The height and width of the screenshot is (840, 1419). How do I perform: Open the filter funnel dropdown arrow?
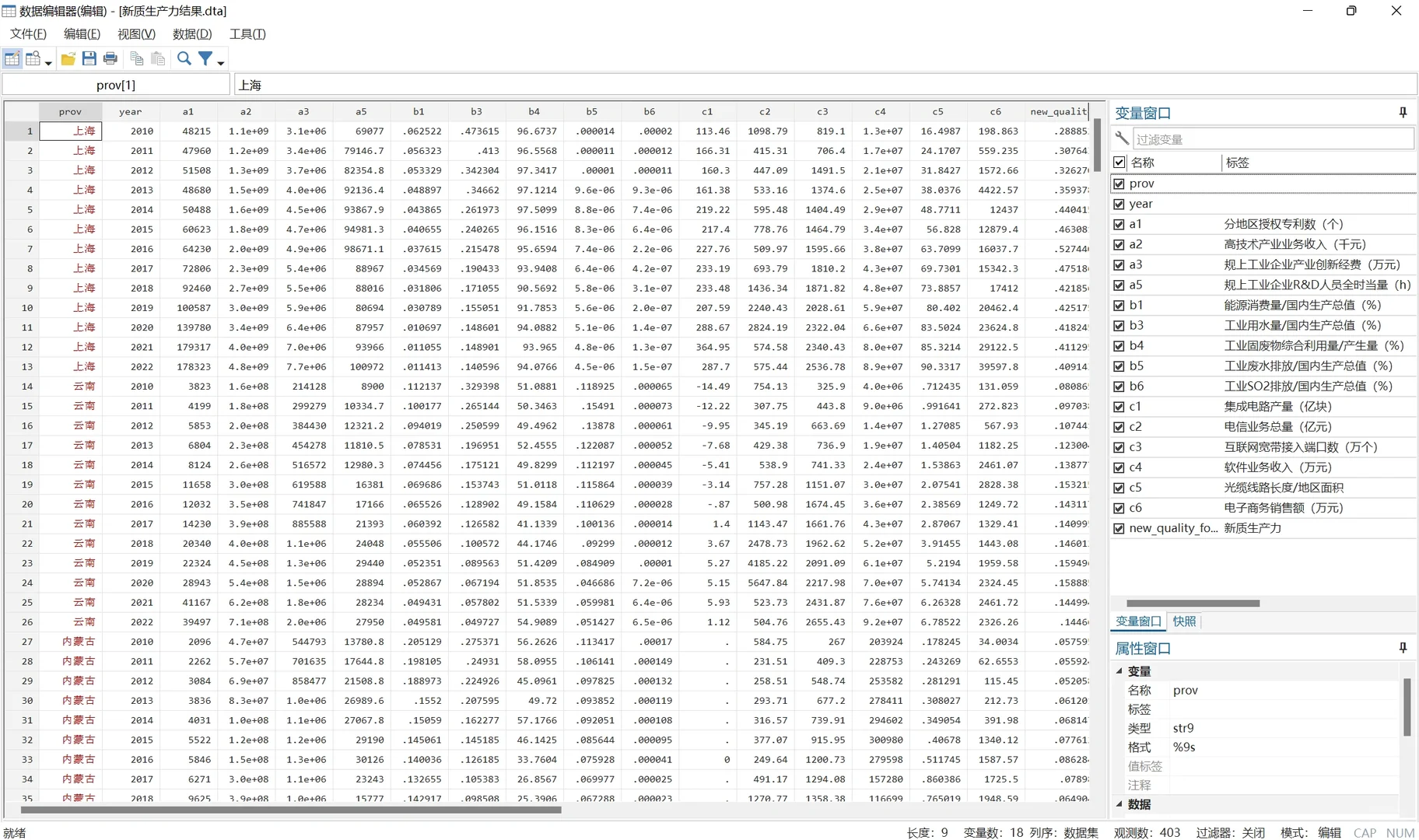[x=221, y=62]
